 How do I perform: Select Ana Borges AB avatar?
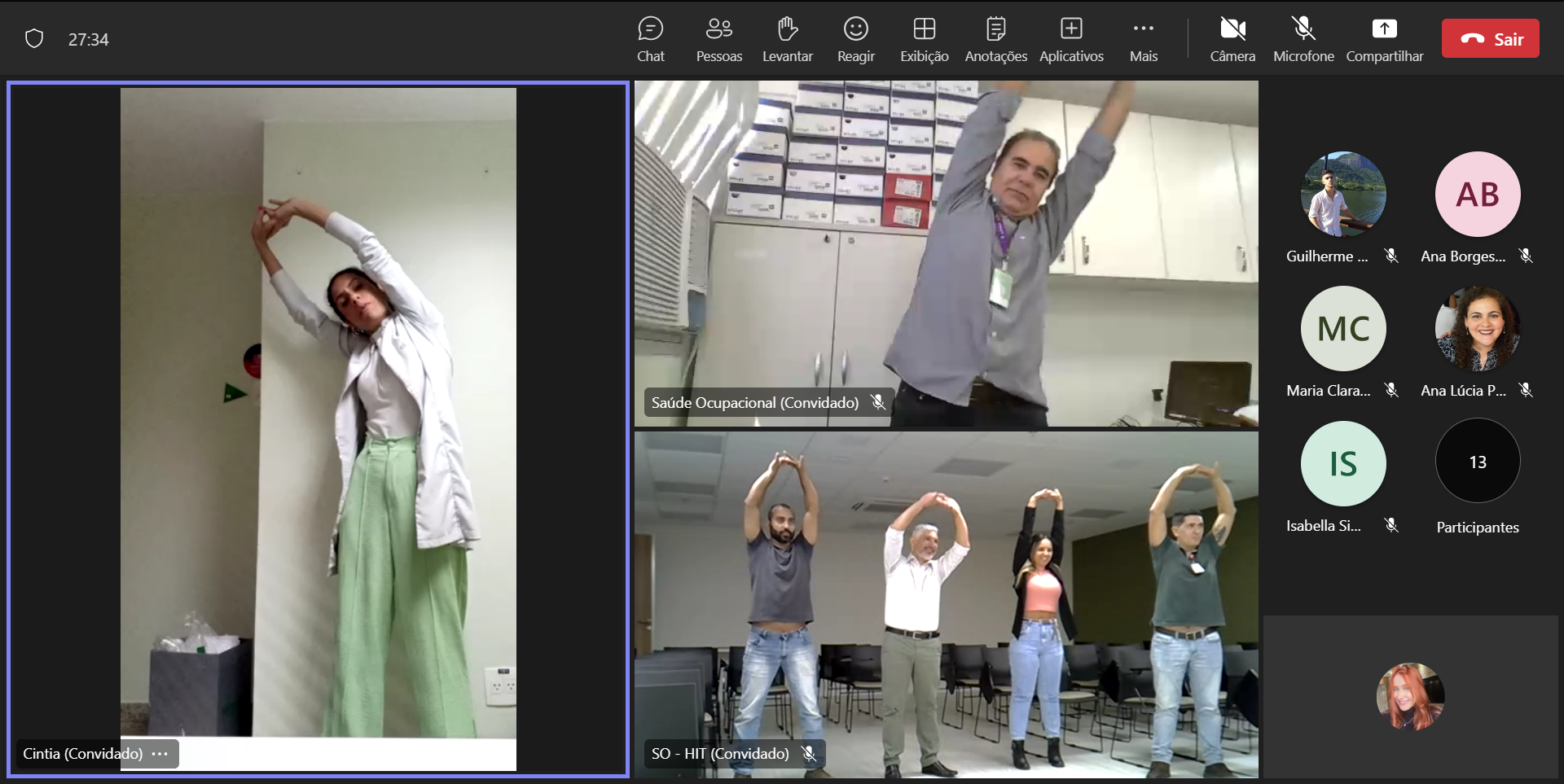(1477, 194)
